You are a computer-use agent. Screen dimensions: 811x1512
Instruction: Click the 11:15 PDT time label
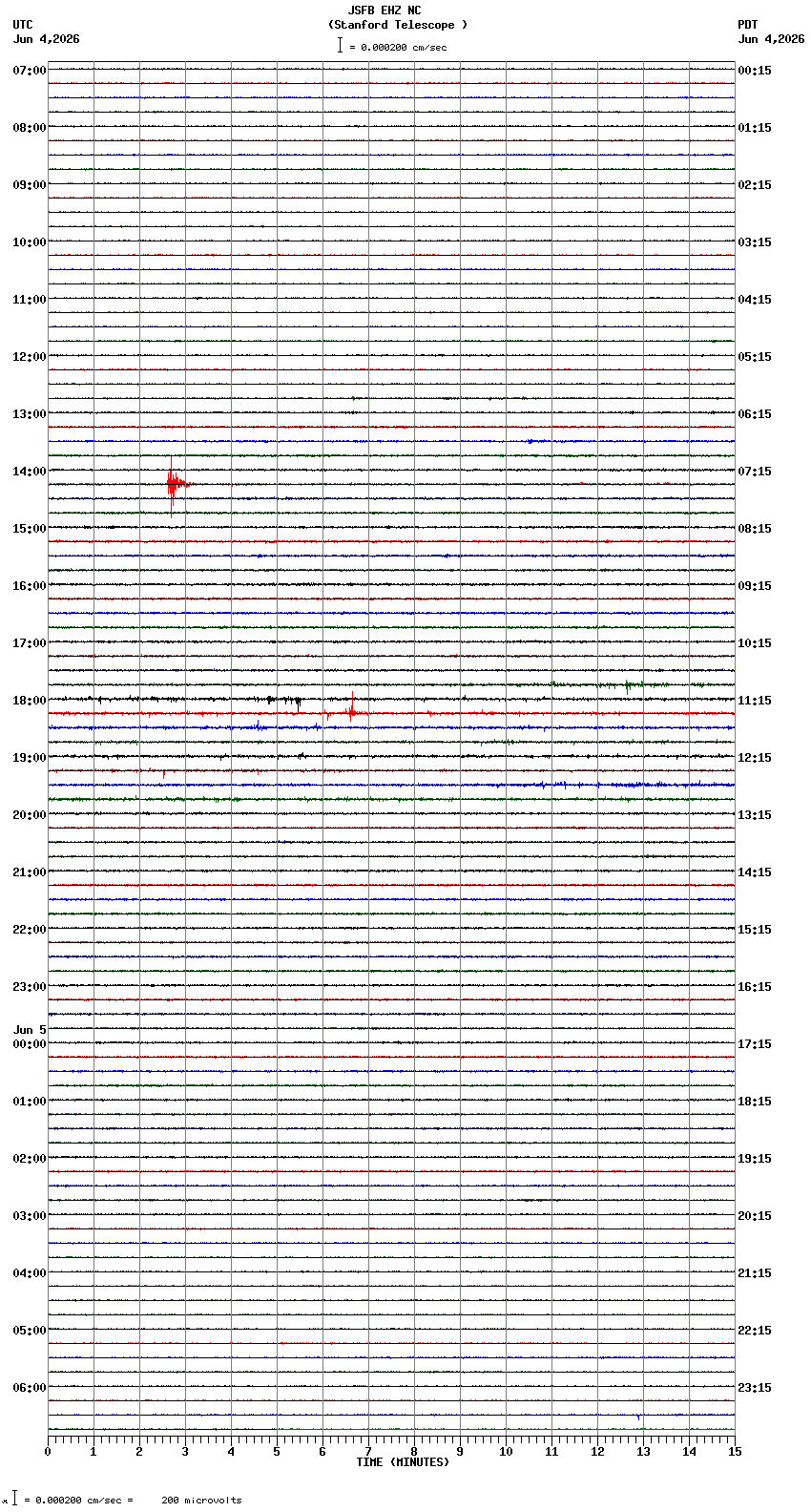(x=755, y=701)
